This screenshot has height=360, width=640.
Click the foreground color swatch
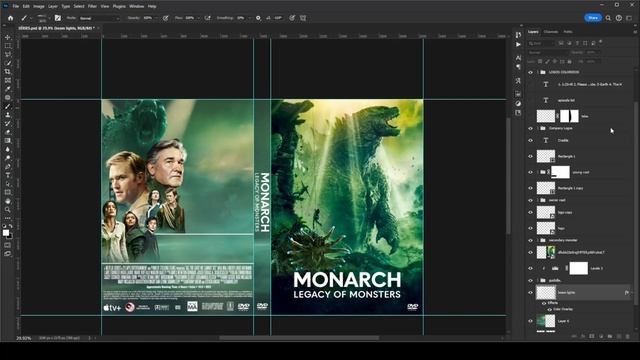(6, 233)
